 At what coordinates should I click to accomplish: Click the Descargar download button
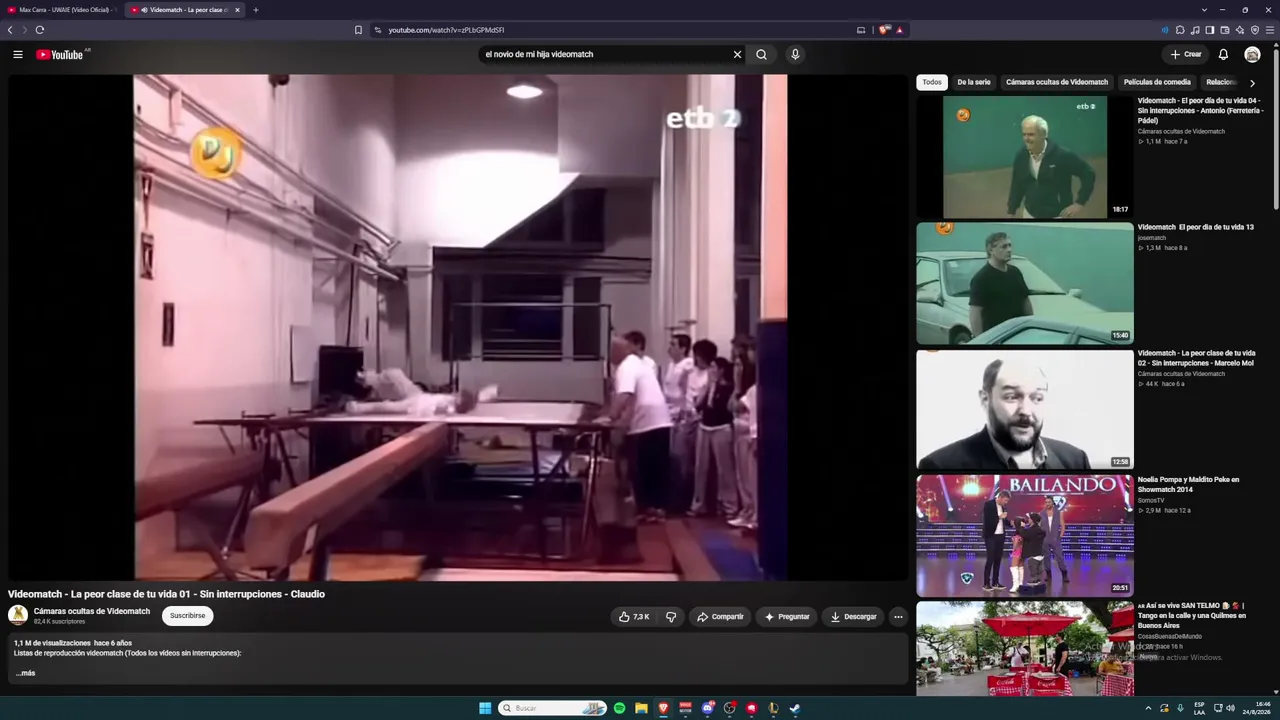(853, 617)
